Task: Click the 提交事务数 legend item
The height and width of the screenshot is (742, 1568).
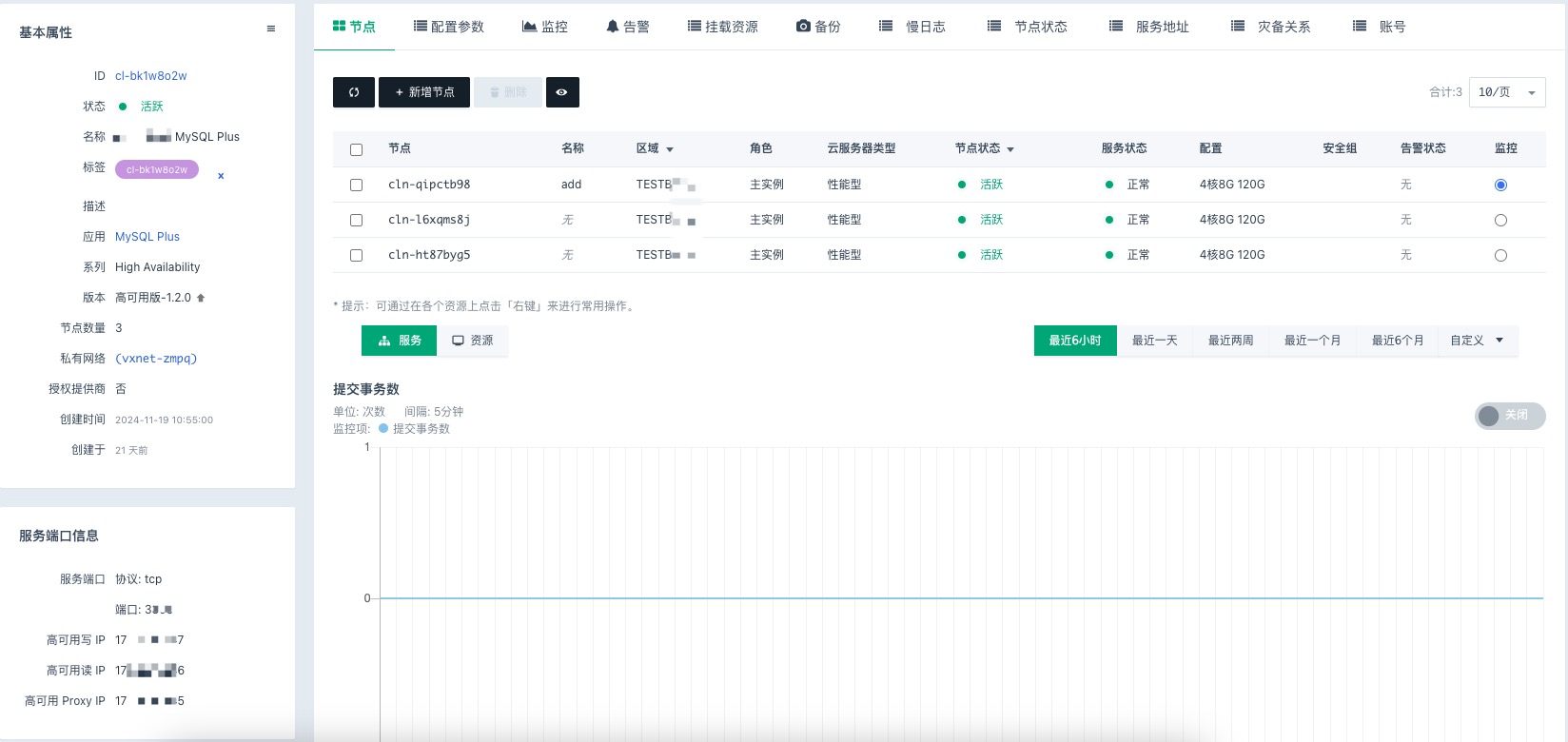Action: click(415, 429)
